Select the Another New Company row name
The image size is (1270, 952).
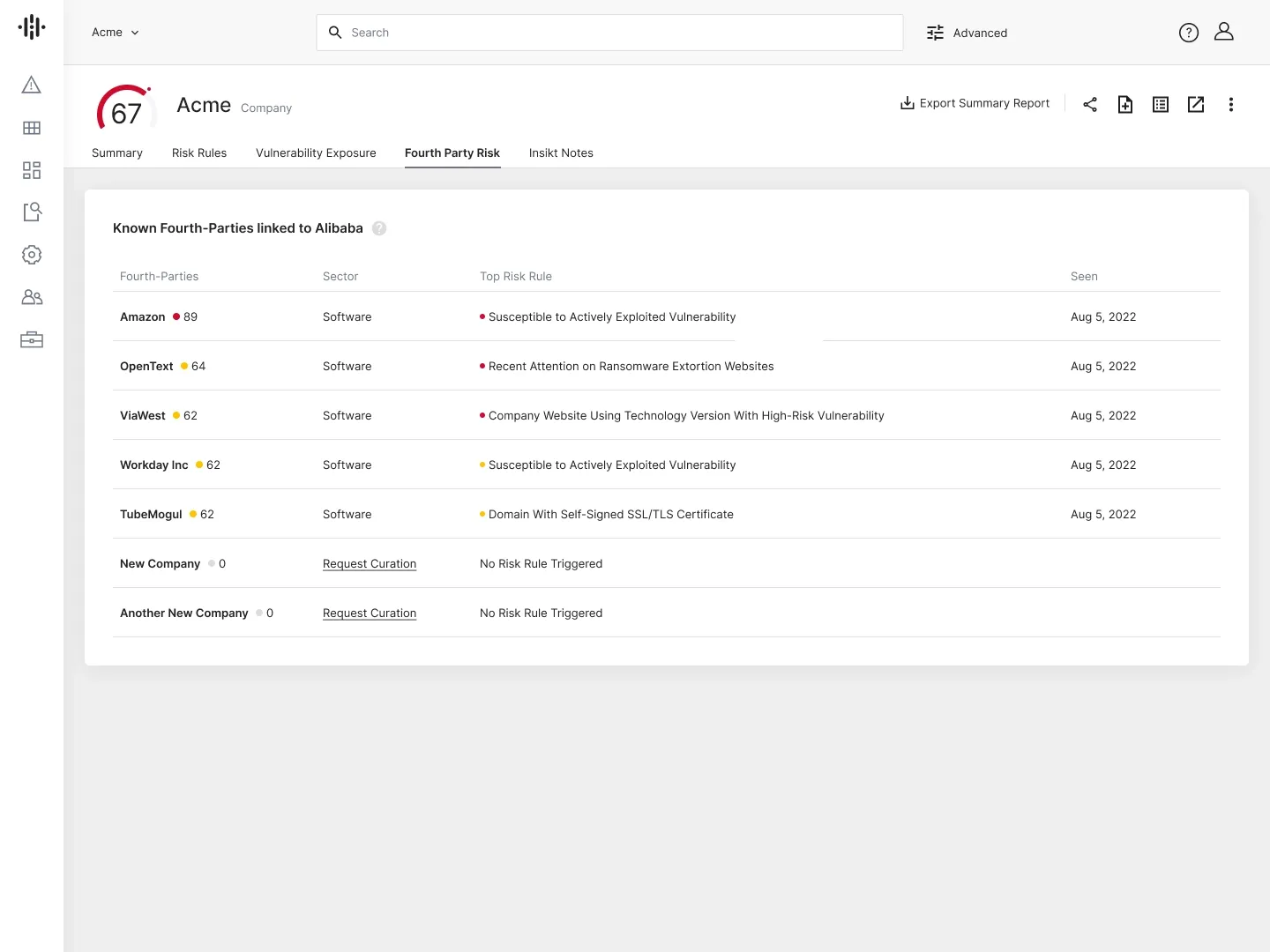tap(184, 613)
